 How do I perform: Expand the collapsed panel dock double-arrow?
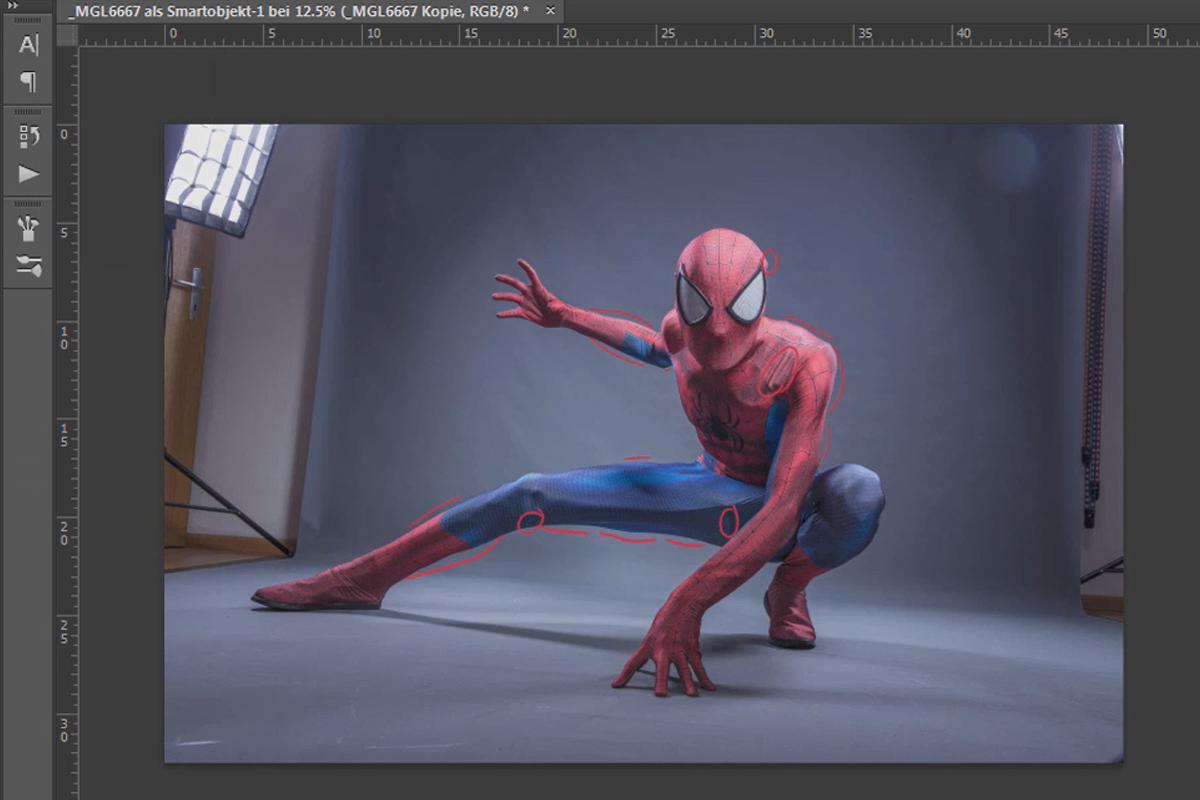13,5
